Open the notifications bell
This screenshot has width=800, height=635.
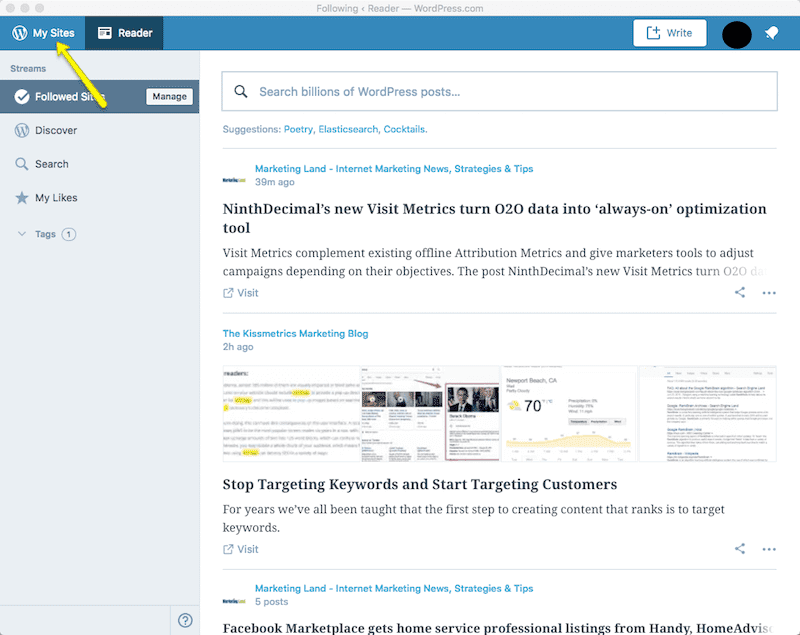(771, 33)
